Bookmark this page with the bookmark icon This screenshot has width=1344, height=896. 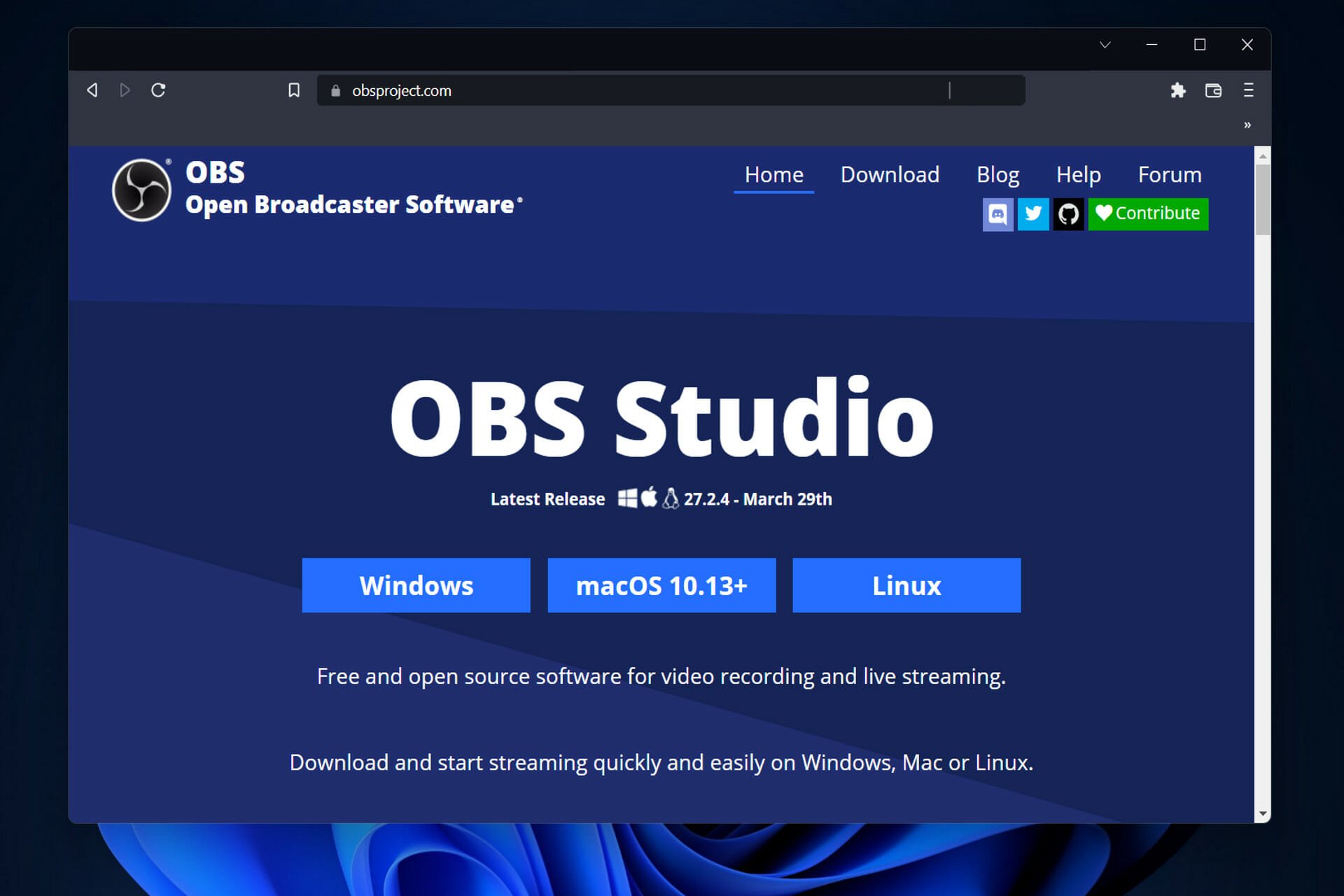pos(294,90)
